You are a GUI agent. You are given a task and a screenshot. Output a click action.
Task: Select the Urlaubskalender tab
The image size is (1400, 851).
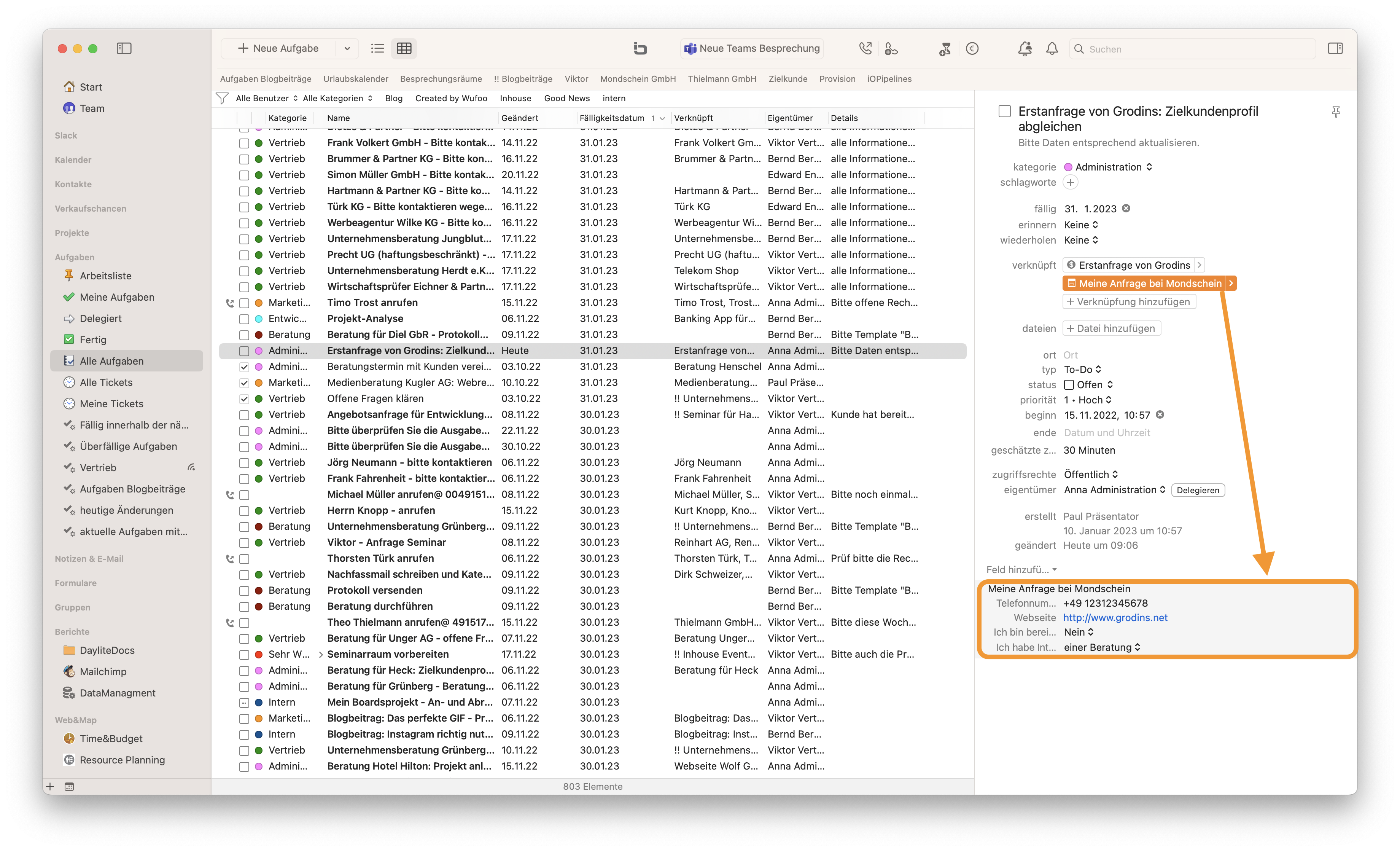pyautogui.click(x=356, y=79)
